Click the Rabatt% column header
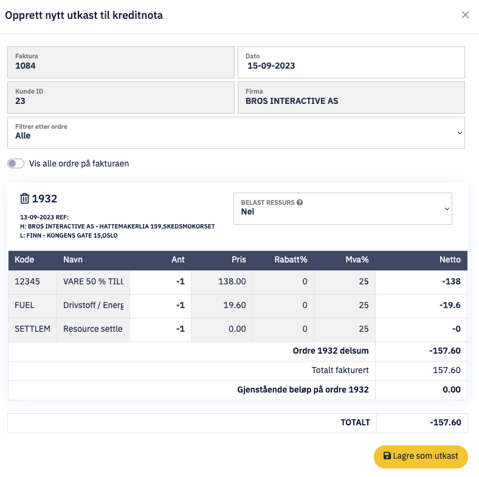Image resolution: width=479 pixels, height=477 pixels. 290,260
